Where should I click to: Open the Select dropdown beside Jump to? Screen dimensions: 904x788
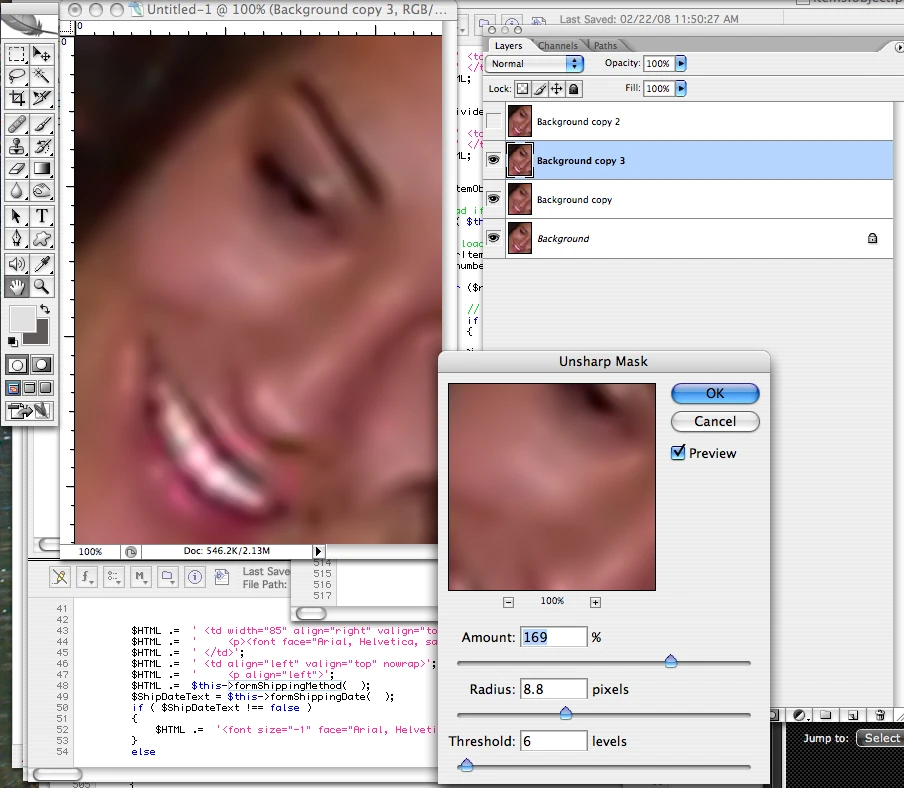tap(880, 738)
